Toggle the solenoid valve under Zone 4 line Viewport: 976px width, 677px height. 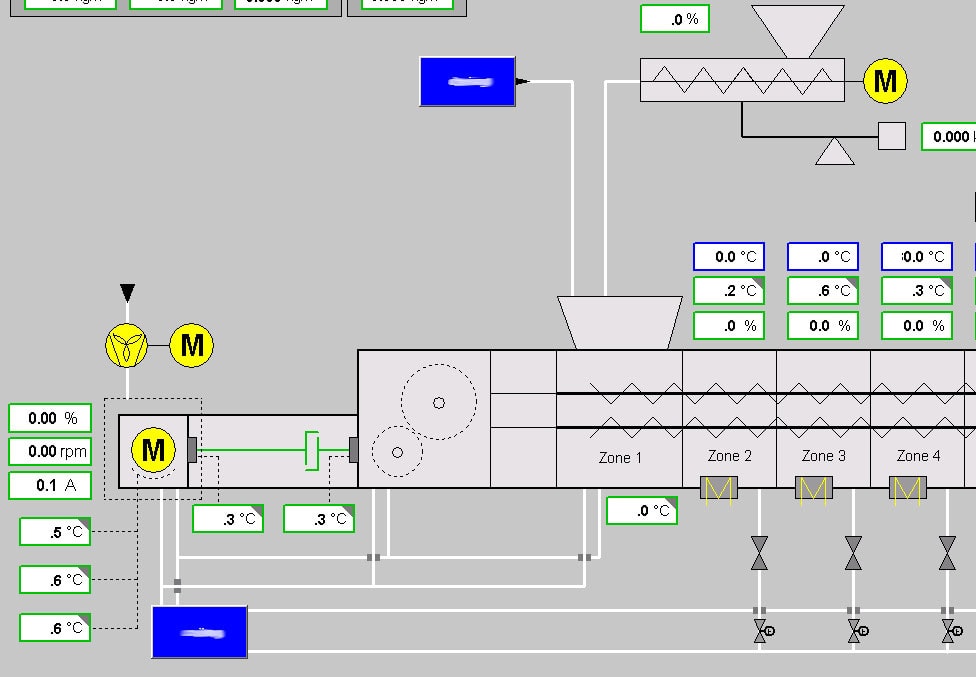[x=952, y=631]
